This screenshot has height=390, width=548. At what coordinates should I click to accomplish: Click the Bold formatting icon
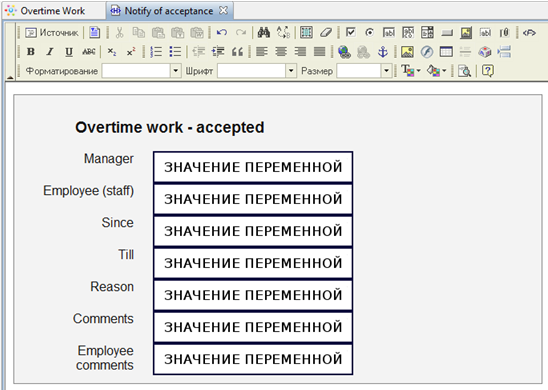[31, 52]
